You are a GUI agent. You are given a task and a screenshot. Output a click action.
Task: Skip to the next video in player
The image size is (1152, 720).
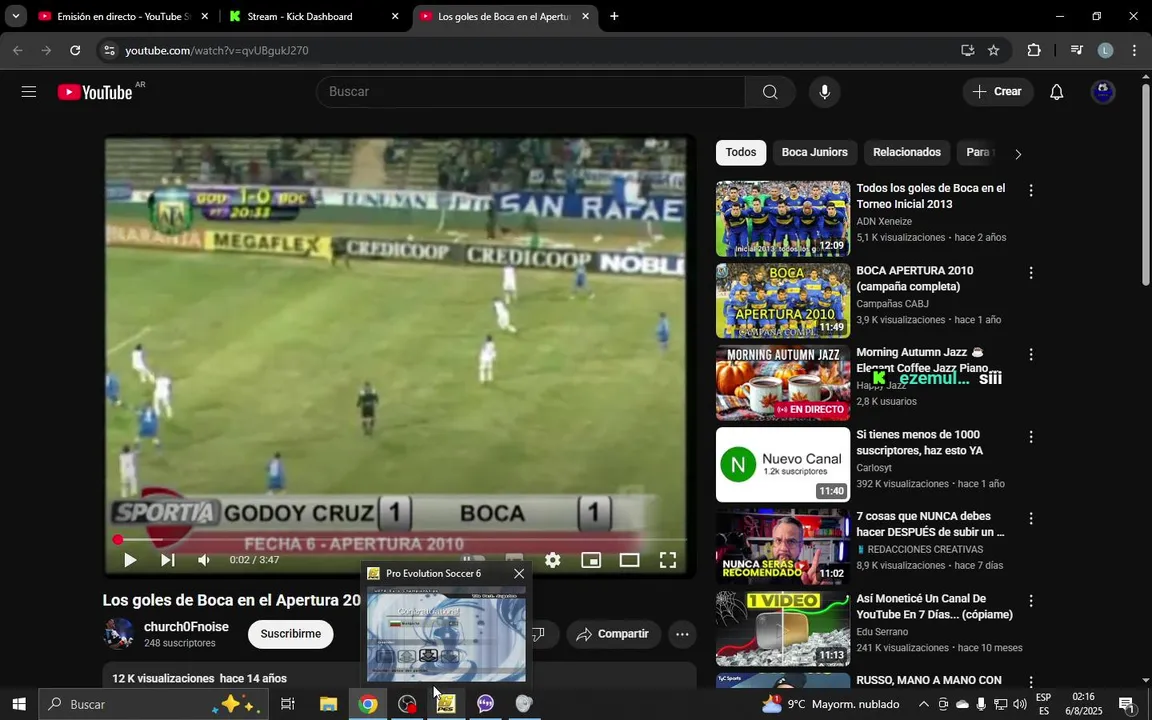168,560
